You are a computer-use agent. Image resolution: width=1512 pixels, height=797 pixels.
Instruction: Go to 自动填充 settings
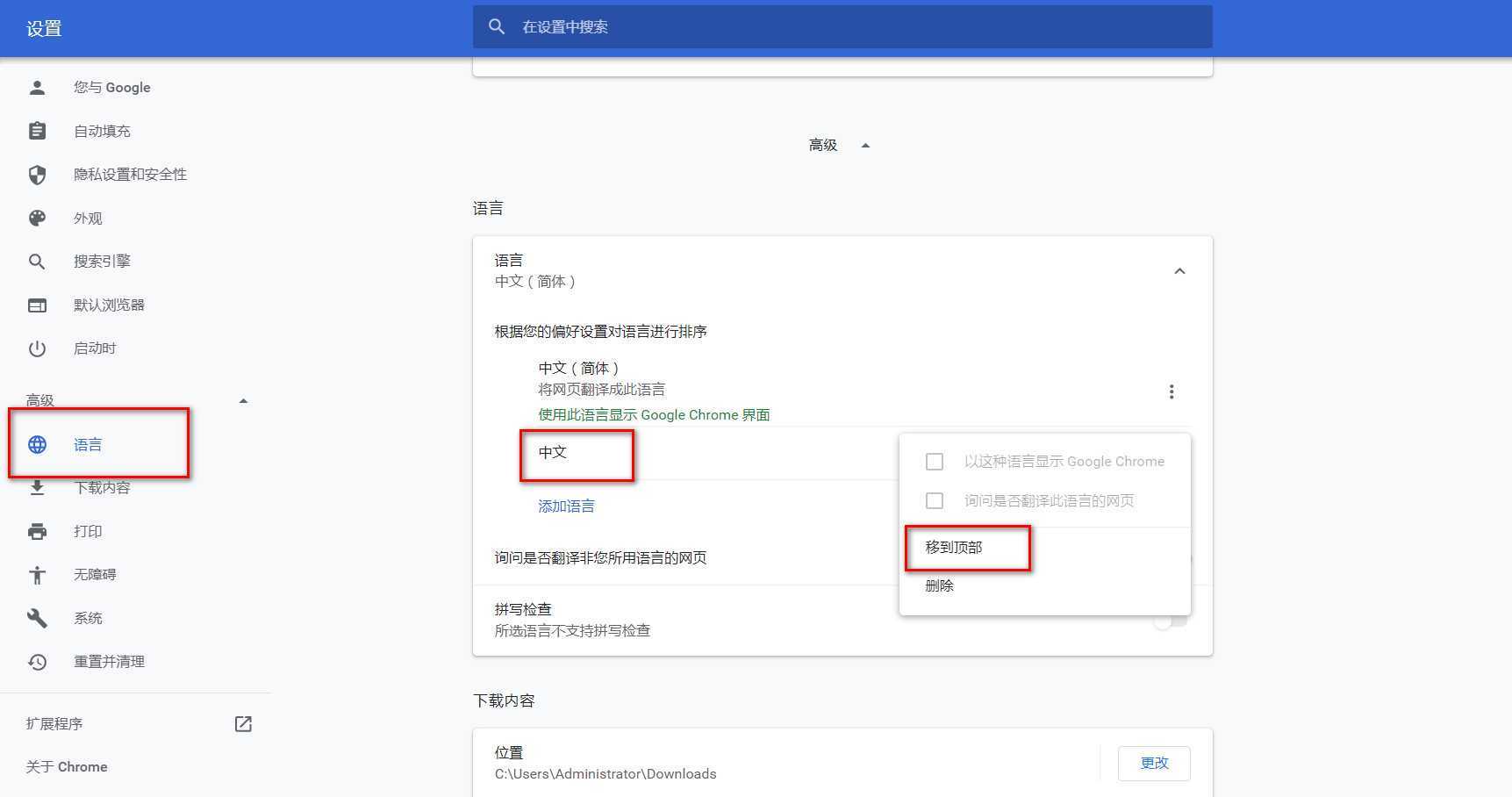click(102, 131)
